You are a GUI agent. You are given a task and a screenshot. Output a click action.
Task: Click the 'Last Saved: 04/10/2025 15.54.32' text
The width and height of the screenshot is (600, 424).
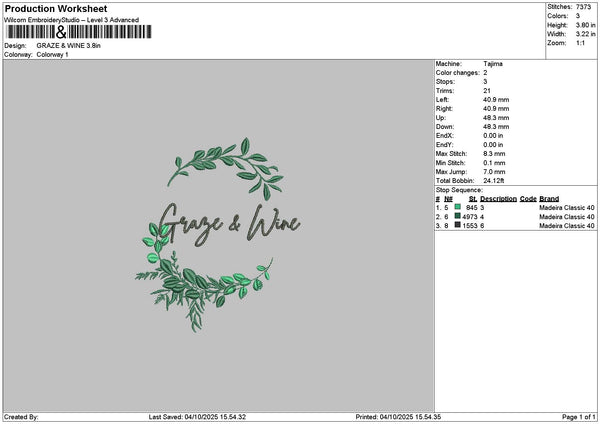tap(197, 417)
